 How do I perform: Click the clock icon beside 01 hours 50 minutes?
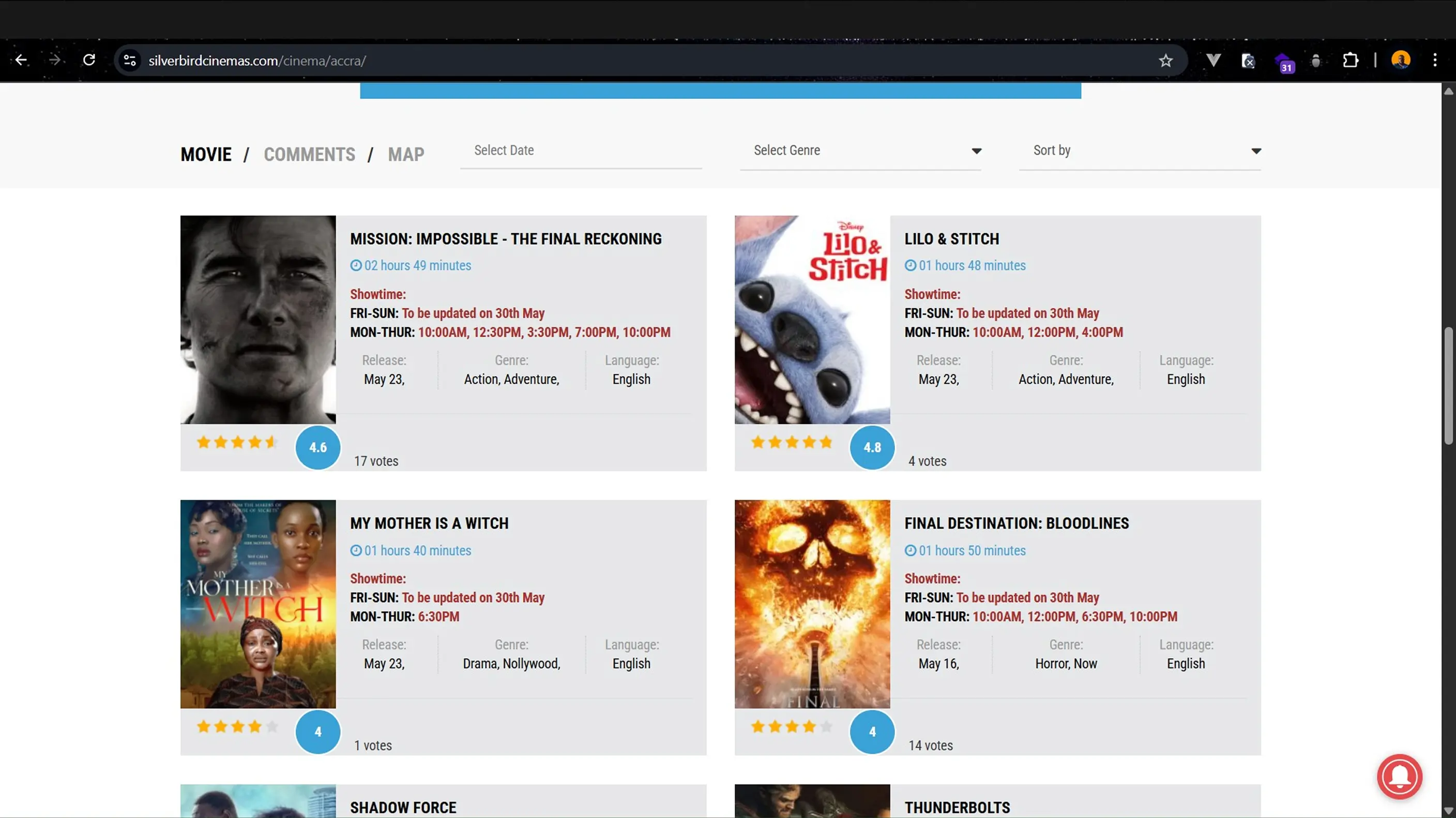(x=910, y=550)
